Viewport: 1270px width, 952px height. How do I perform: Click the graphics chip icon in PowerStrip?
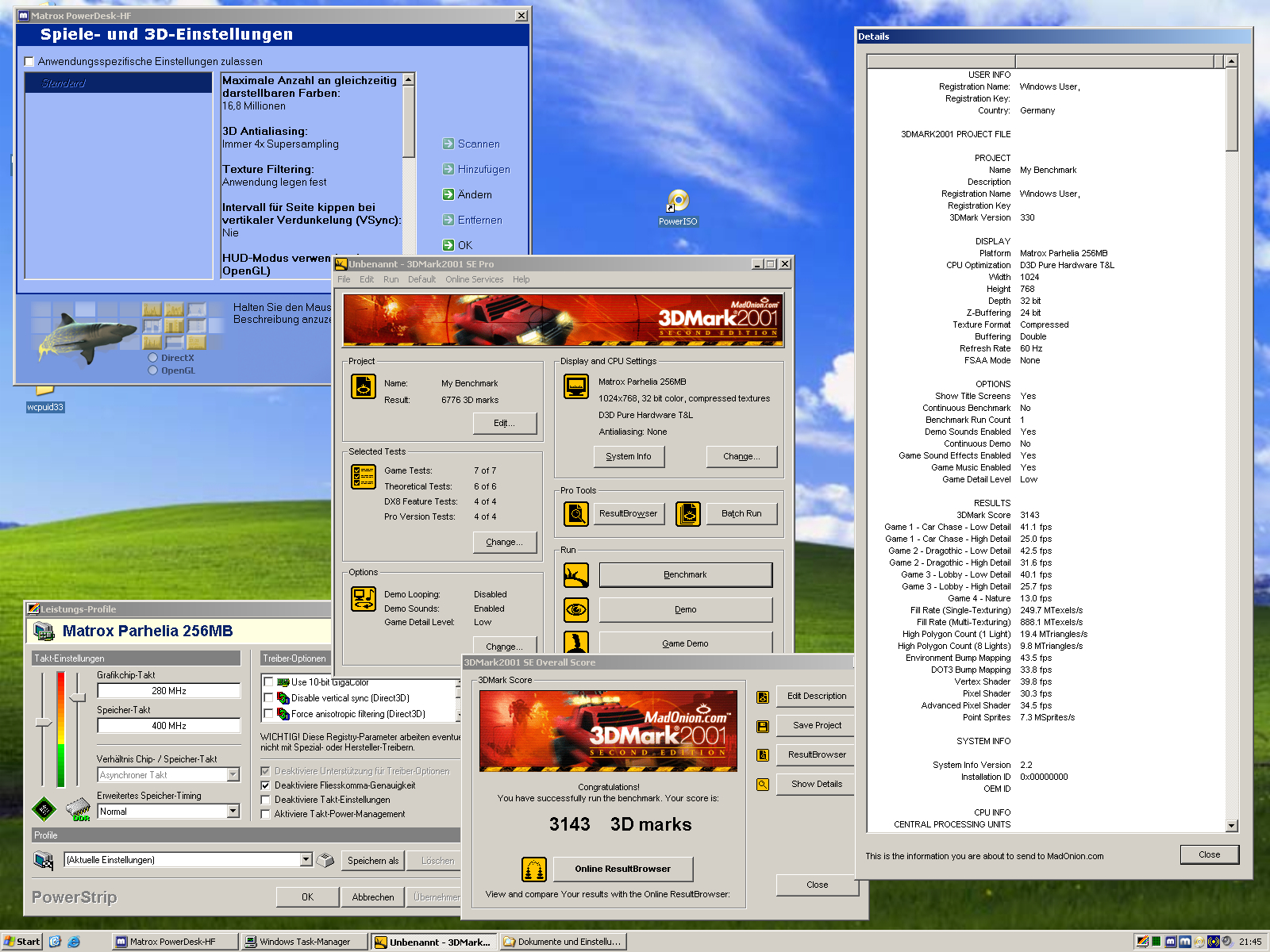tap(44, 810)
